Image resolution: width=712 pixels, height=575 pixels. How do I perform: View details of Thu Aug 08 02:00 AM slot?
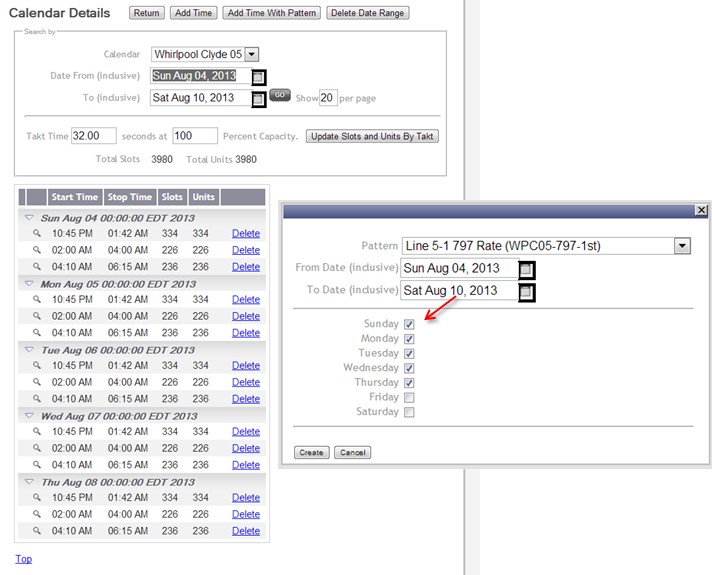37,514
